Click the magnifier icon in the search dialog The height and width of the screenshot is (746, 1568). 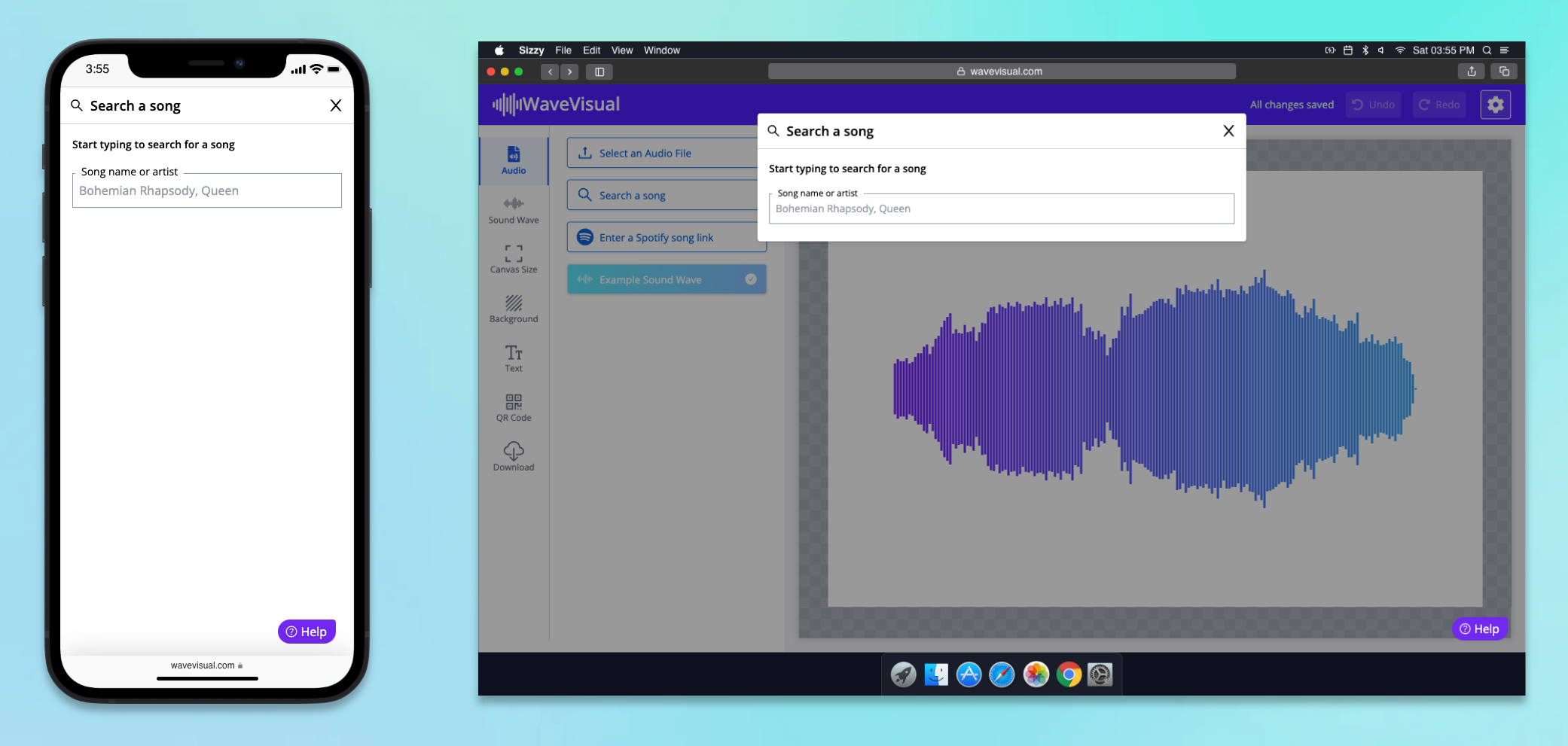(773, 130)
